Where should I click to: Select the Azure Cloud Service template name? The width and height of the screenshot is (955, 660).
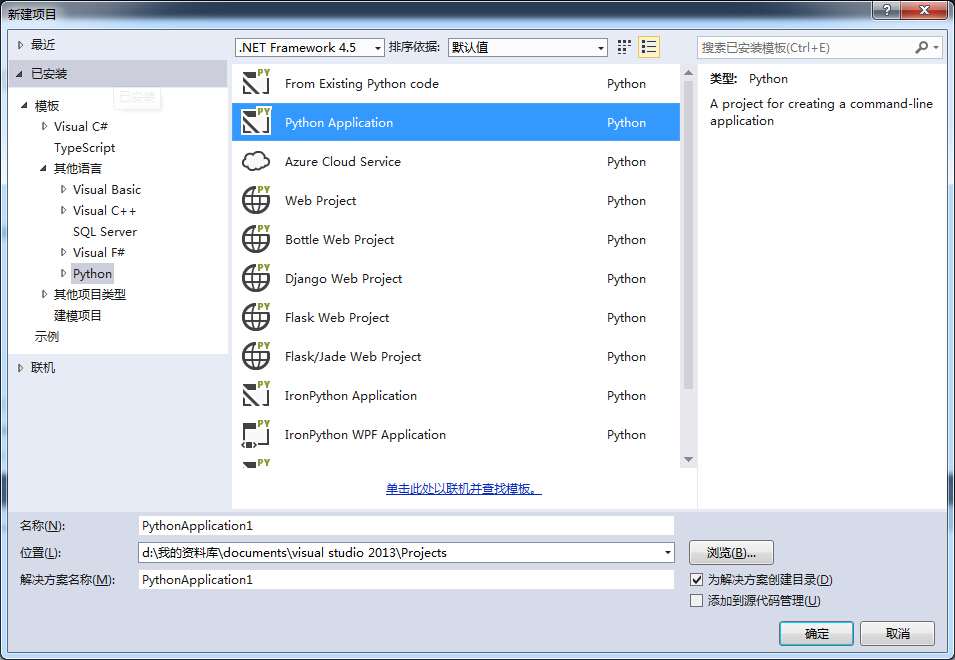(343, 161)
